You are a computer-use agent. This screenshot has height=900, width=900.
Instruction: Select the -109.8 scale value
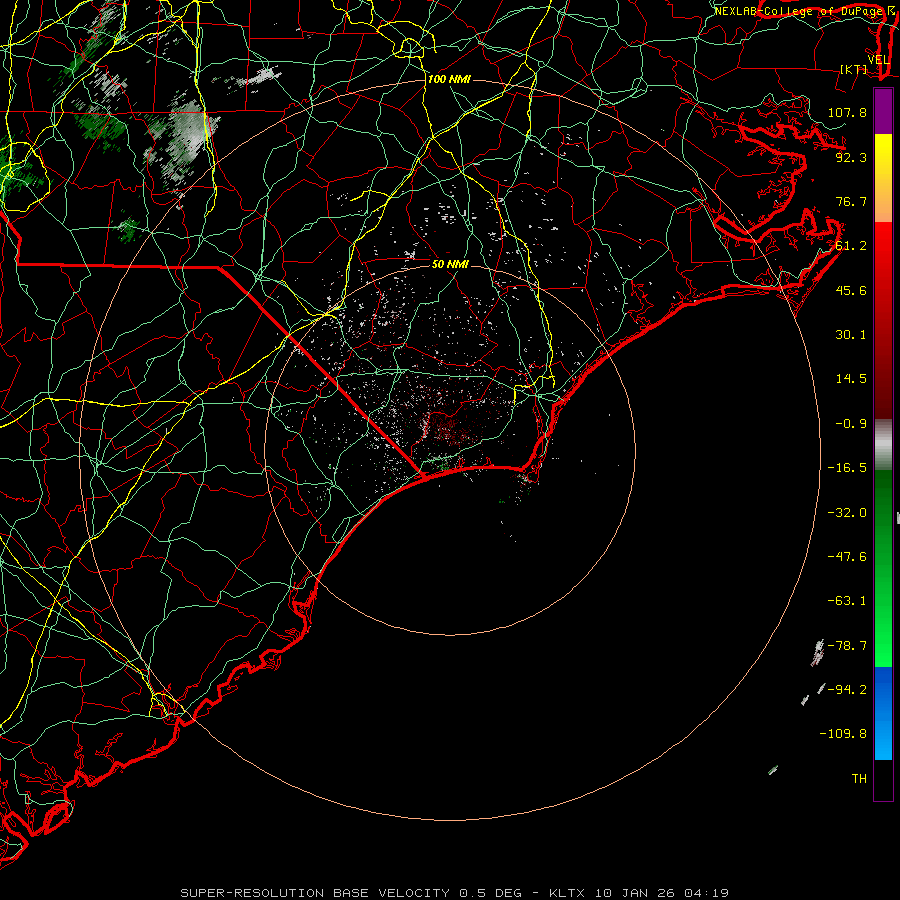(x=843, y=734)
